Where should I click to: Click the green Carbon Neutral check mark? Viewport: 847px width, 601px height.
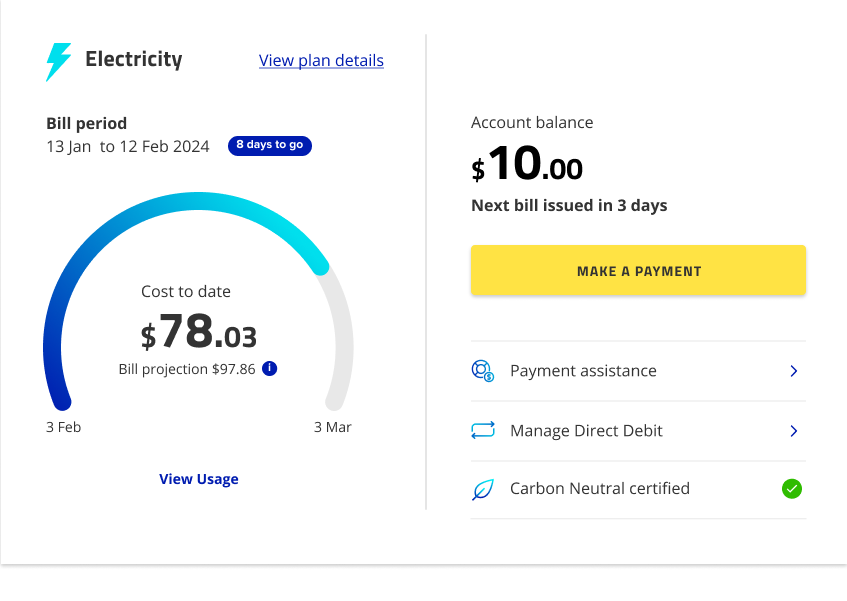(792, 489)
